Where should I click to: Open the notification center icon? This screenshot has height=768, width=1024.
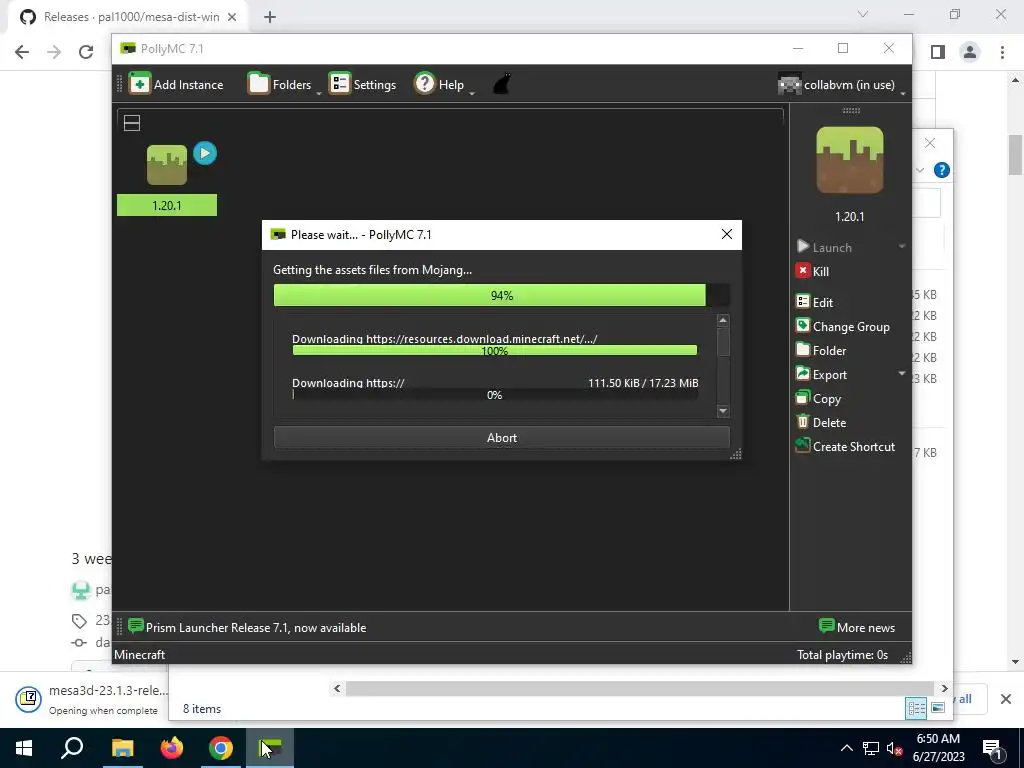992,748
